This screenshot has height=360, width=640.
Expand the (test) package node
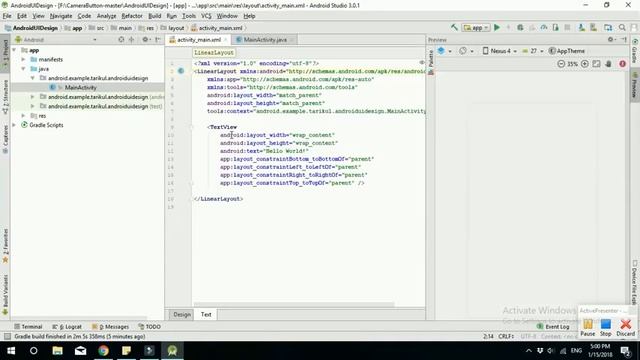(x=33, y=106)
